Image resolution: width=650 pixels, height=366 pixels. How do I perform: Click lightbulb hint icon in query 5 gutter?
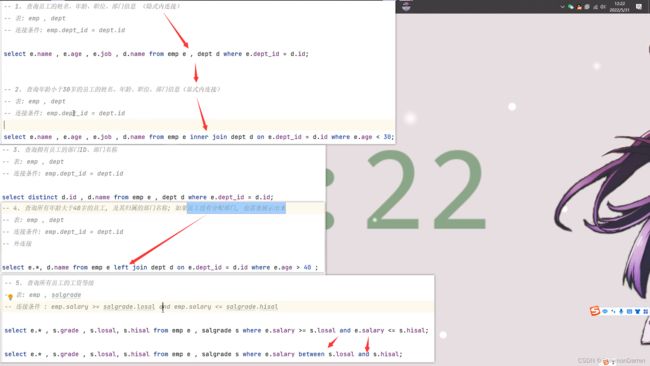coord(10,296)
